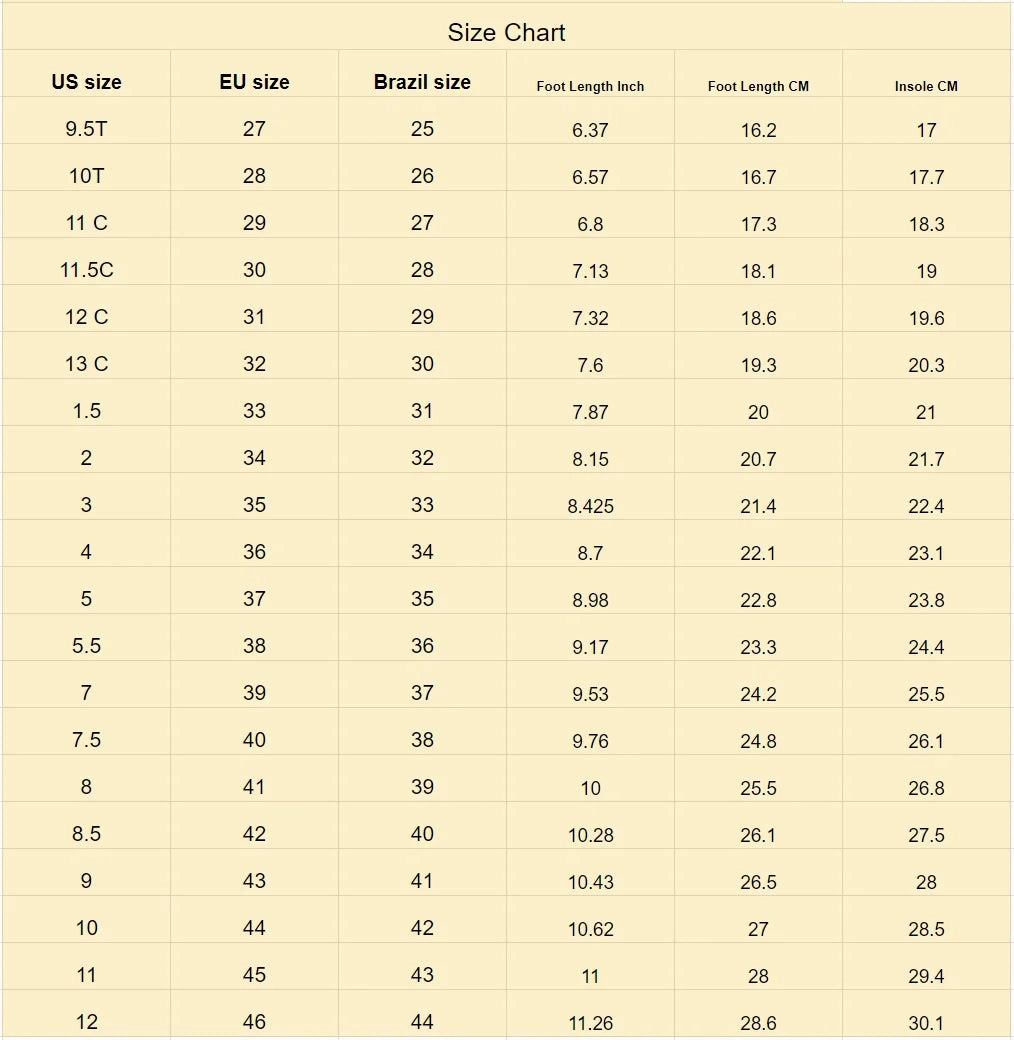1014x1040 pixels.
Task: Click the "7.5" US size cell
Action: 86,740
